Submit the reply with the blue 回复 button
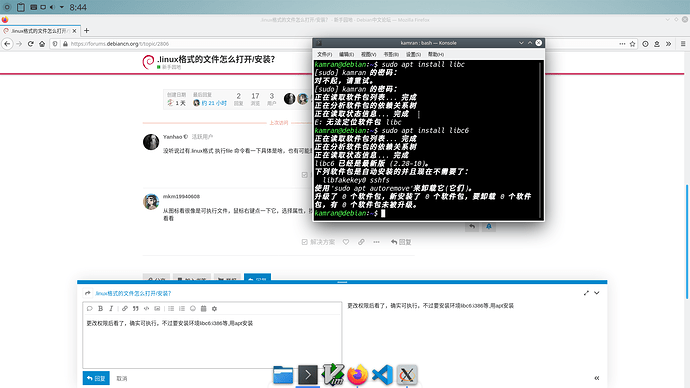690x388 pixels. click(96, 378)
